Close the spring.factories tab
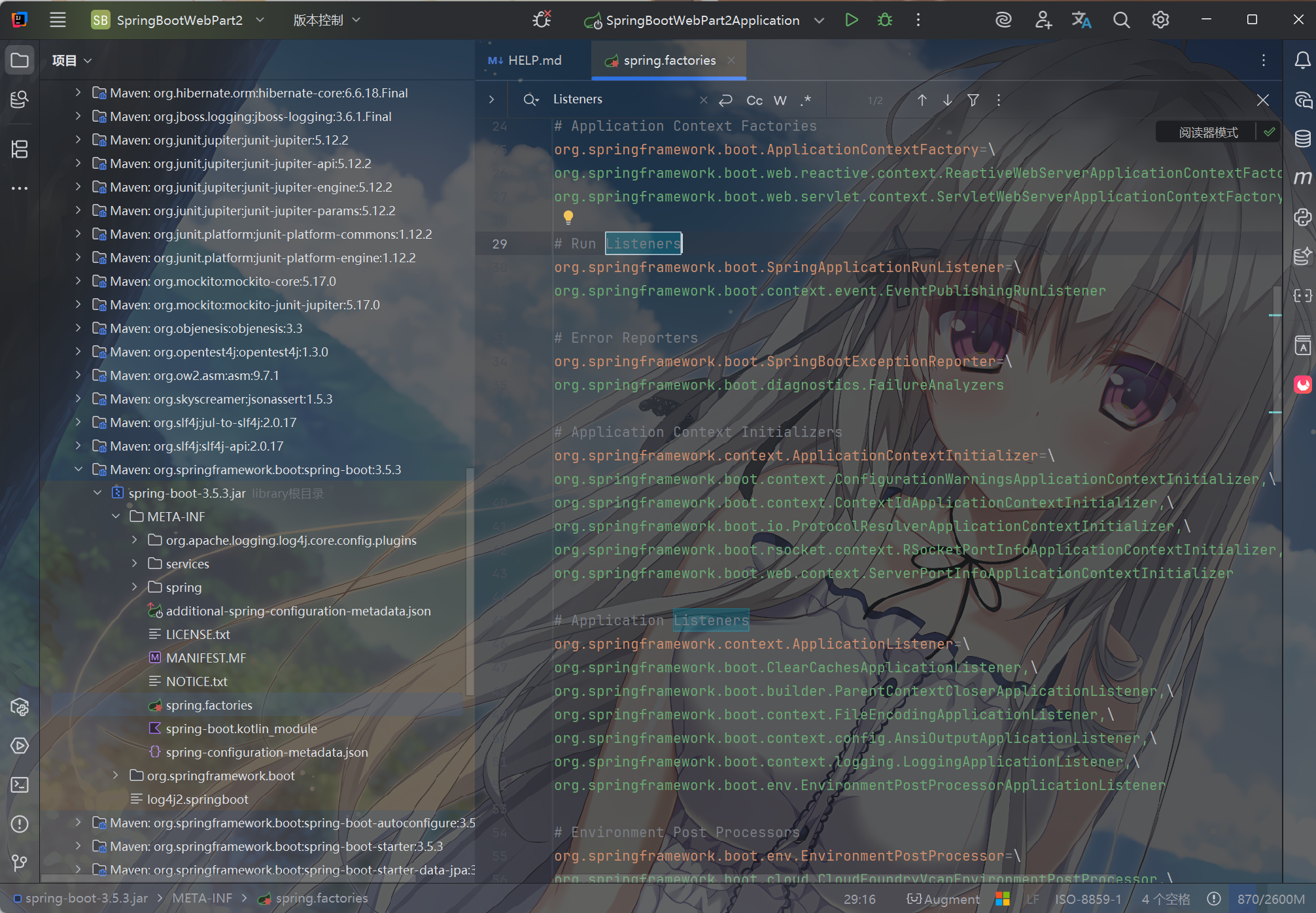Viewport: 1316px width, 913px height. point(731,60)
